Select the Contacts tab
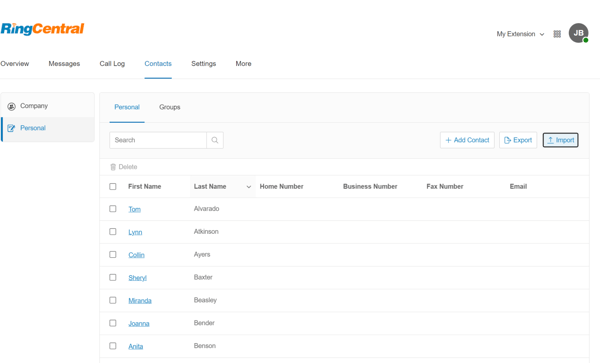 [x=158, y=63]
